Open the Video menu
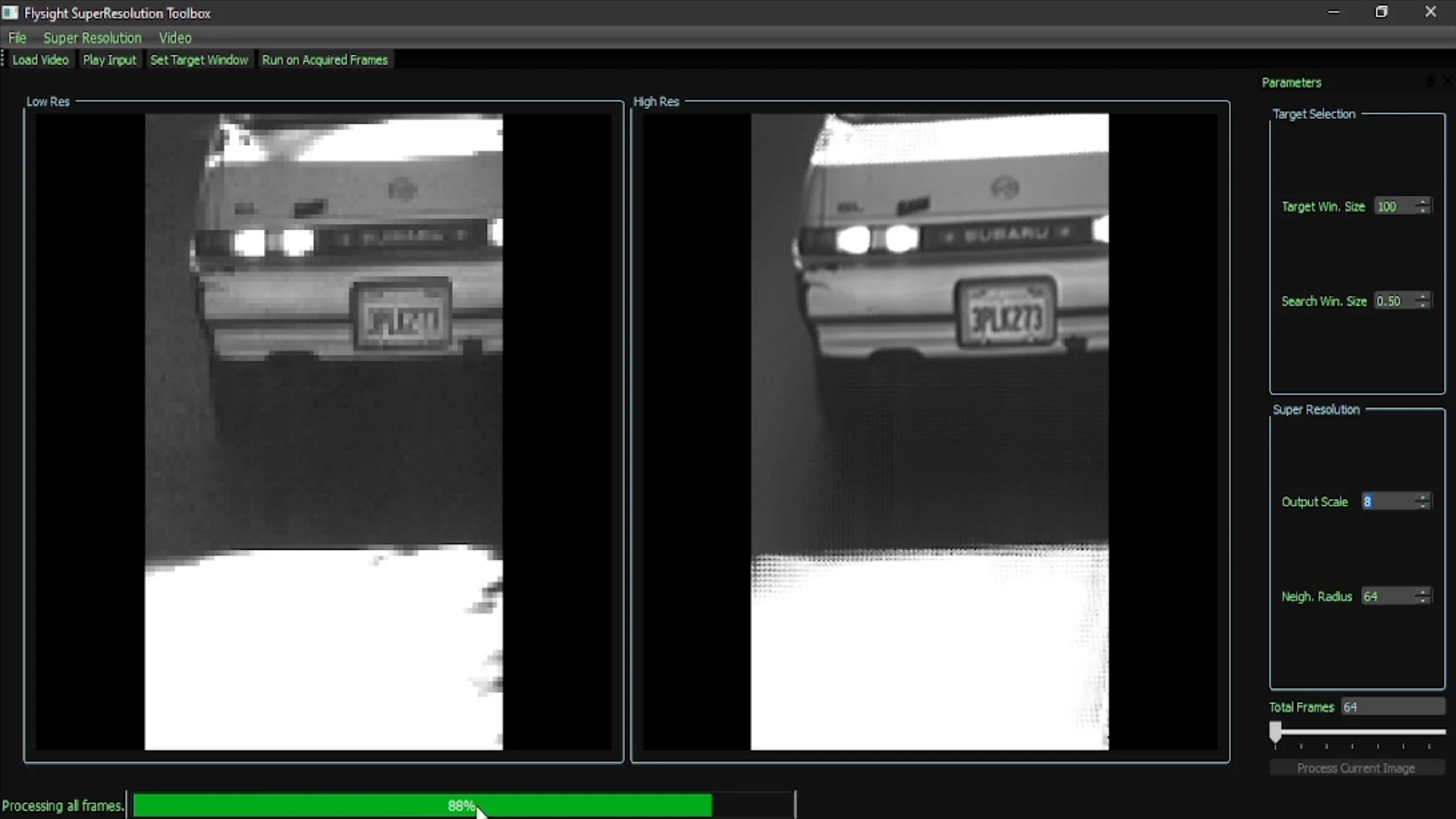Image resolution: width=1456 pixels, height=819 pixels. (175, 38)
